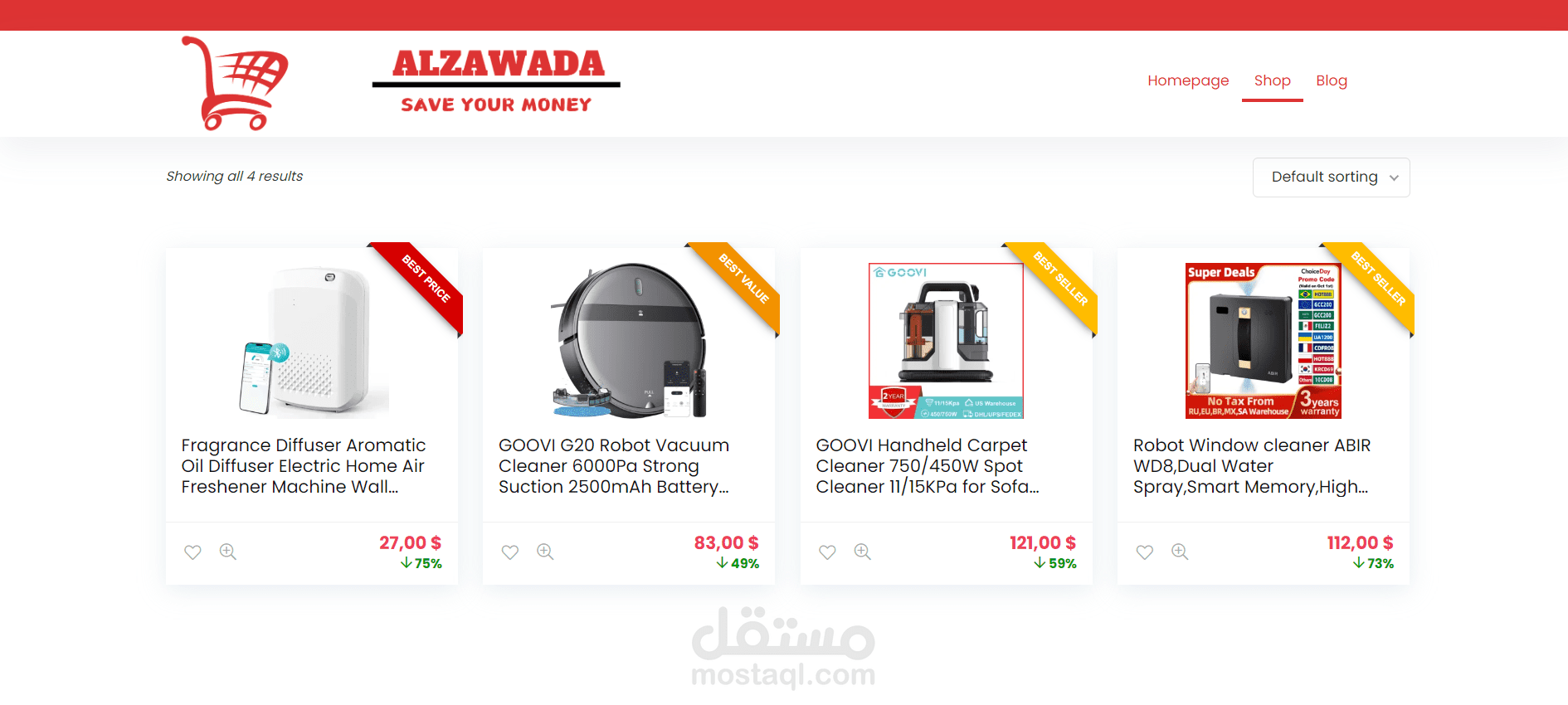
Task: Open quick view magnifier for GOOVI G20 Vacuum
Action: pos(545,552)
